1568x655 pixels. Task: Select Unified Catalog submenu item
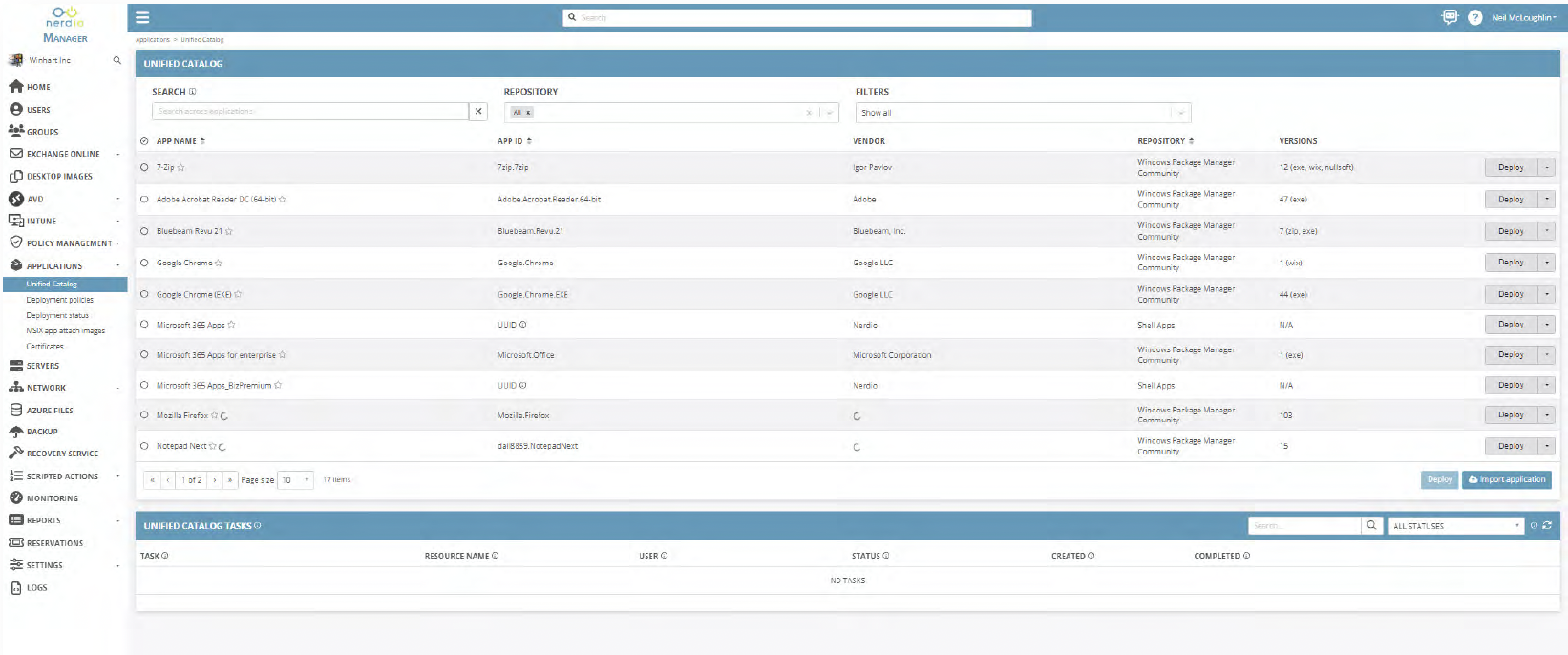pos(65,284)
